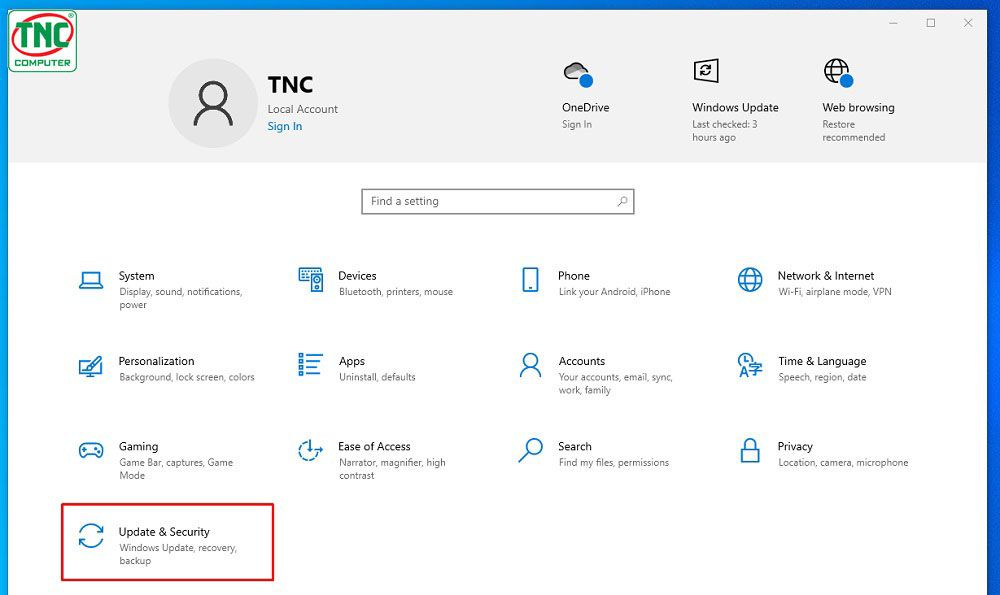Close the Settings window
Screen dimensions: 1000x595
[x=968, y=23]
